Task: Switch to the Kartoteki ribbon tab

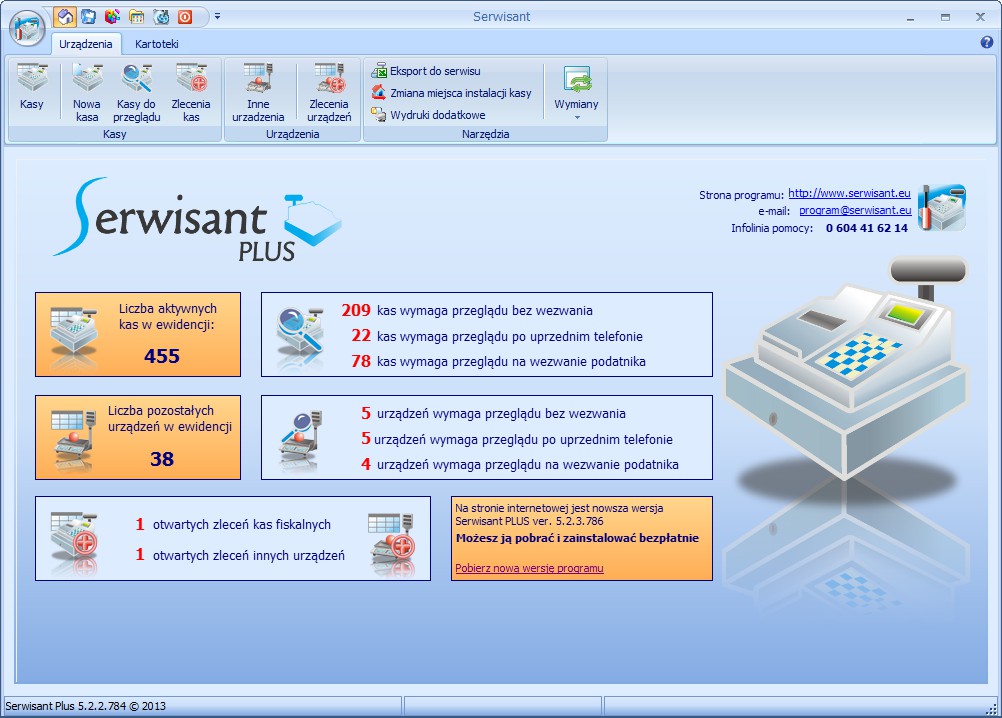Action: 157,44
